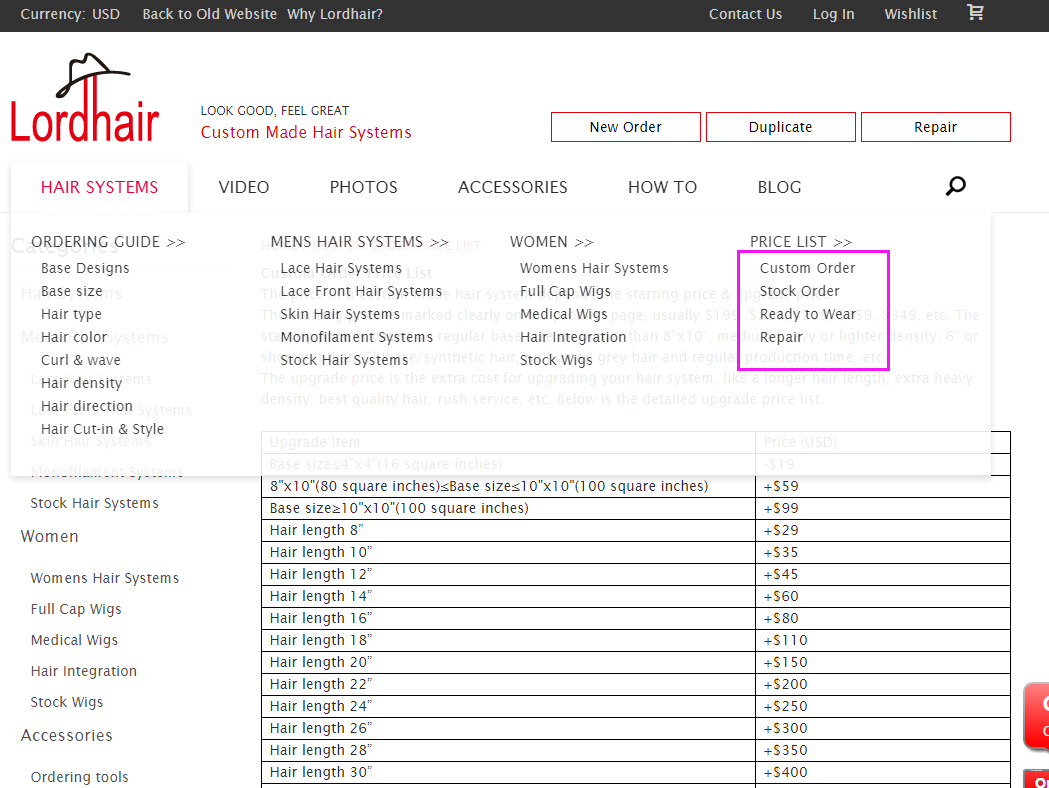Select Custom Order price list
Image resolution: width=1049 pixels, height=788 pixels.
(807, 268)
